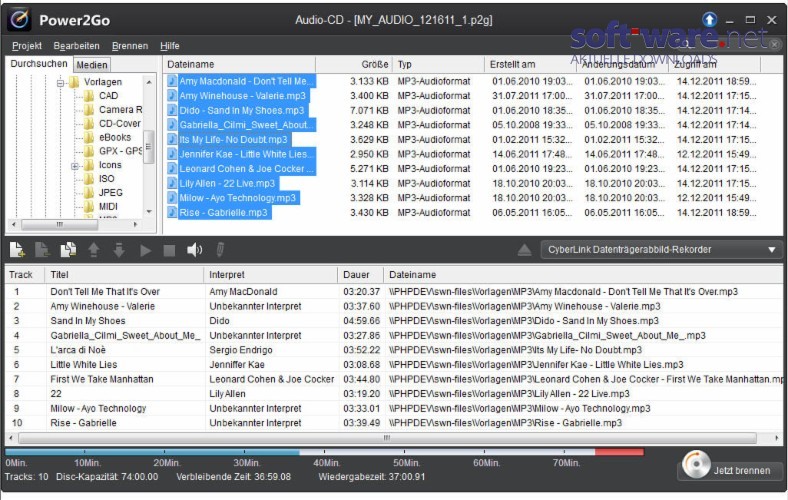Click the eBooks folder icon
The height and width of the screenshot is (500, 788).
pos(89,137)
